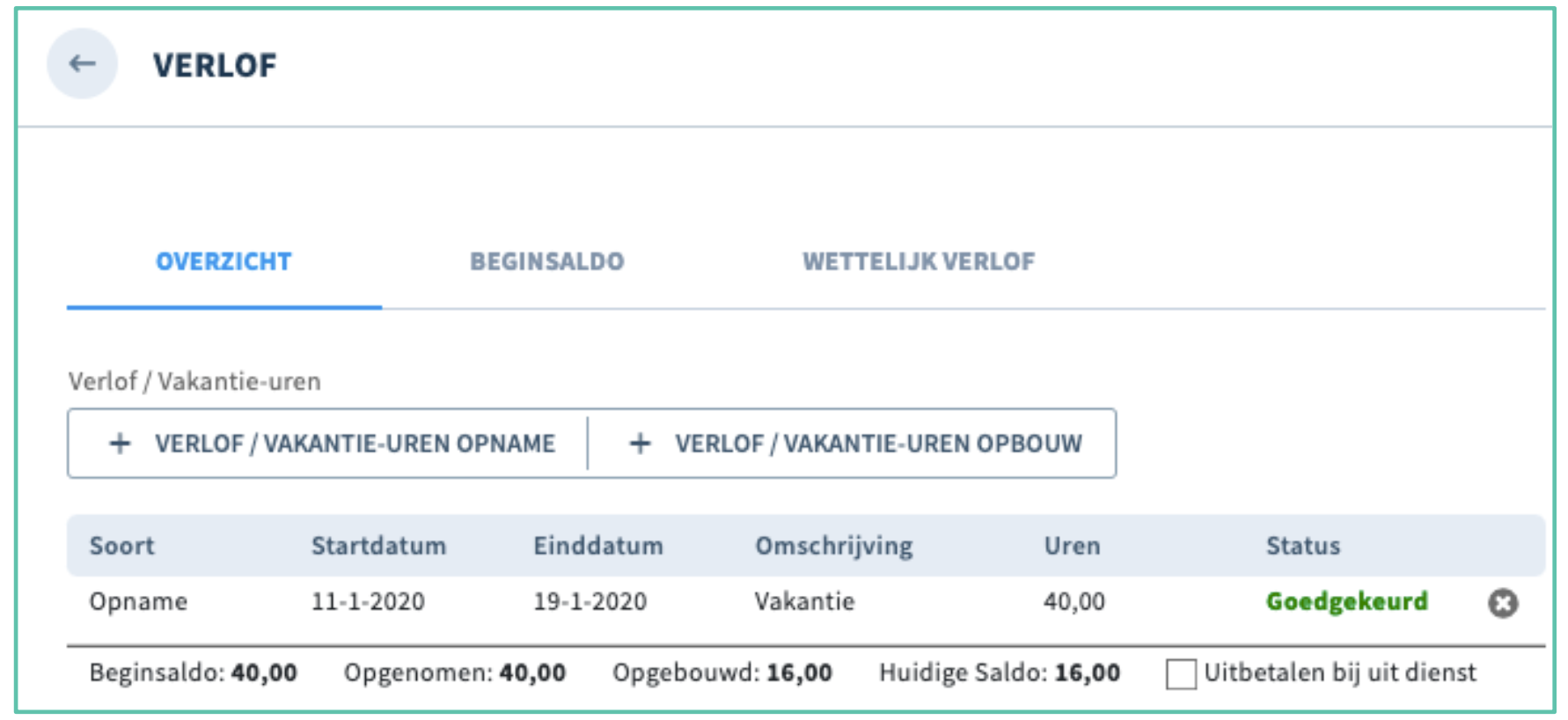The width and height of the screenshot is (1568, 720).
Task: Click the Uren column header
Action: click(1072, 546)
